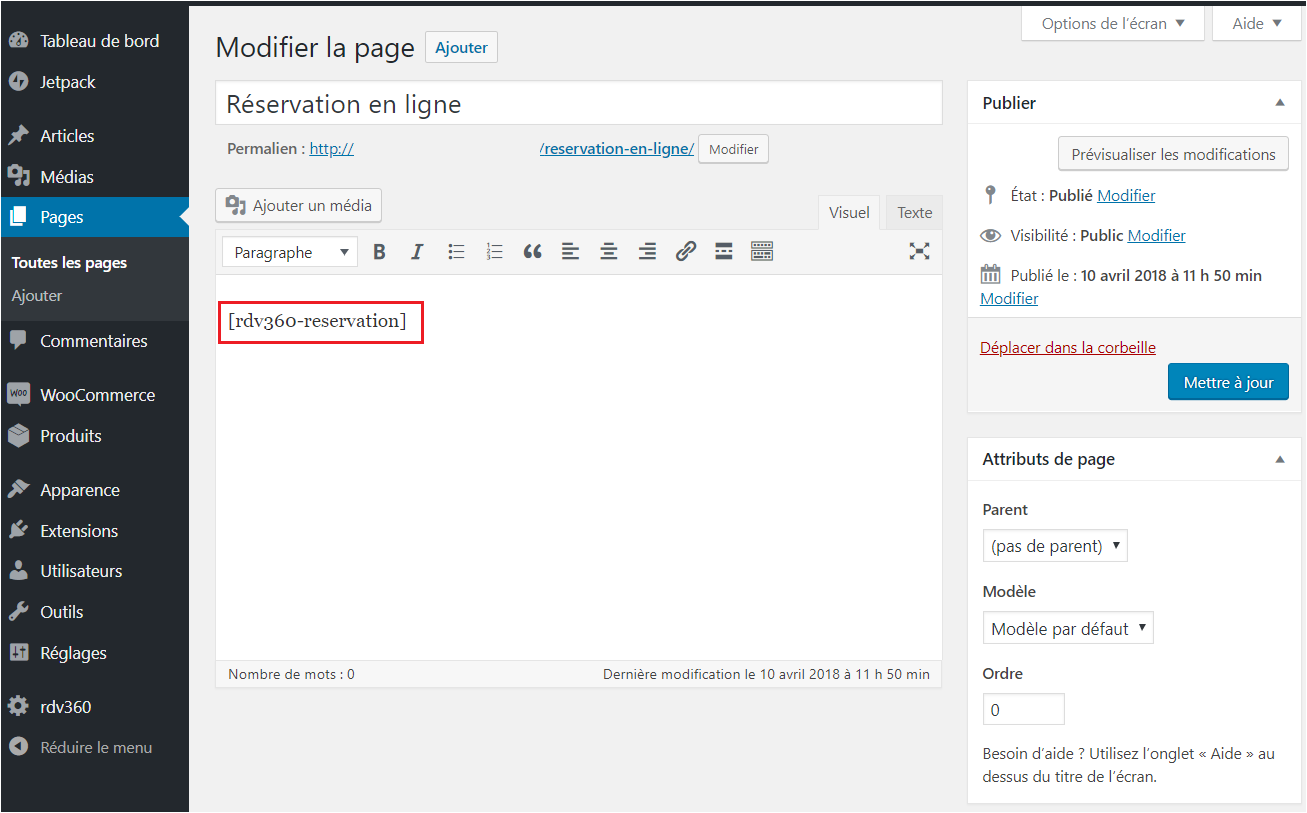Toggle bold formatting in editor toolbar
The width and height of the screenshot is (1307, 813).
pos(379,252)
